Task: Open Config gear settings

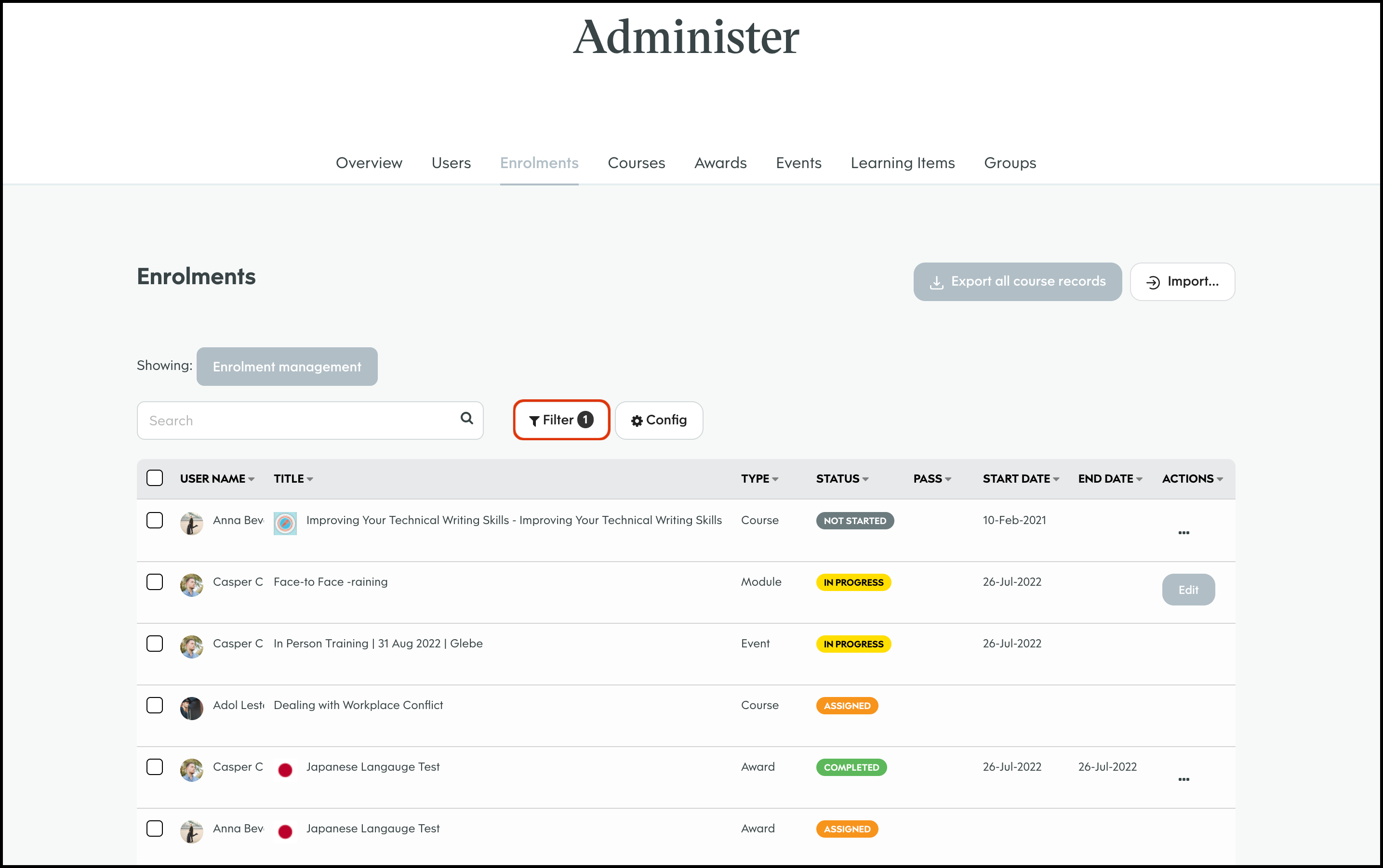Action: (x=658, y=420)
